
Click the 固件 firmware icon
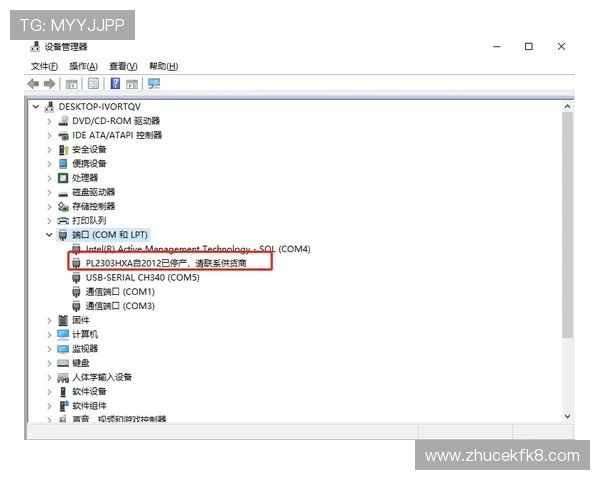[63, 320]
